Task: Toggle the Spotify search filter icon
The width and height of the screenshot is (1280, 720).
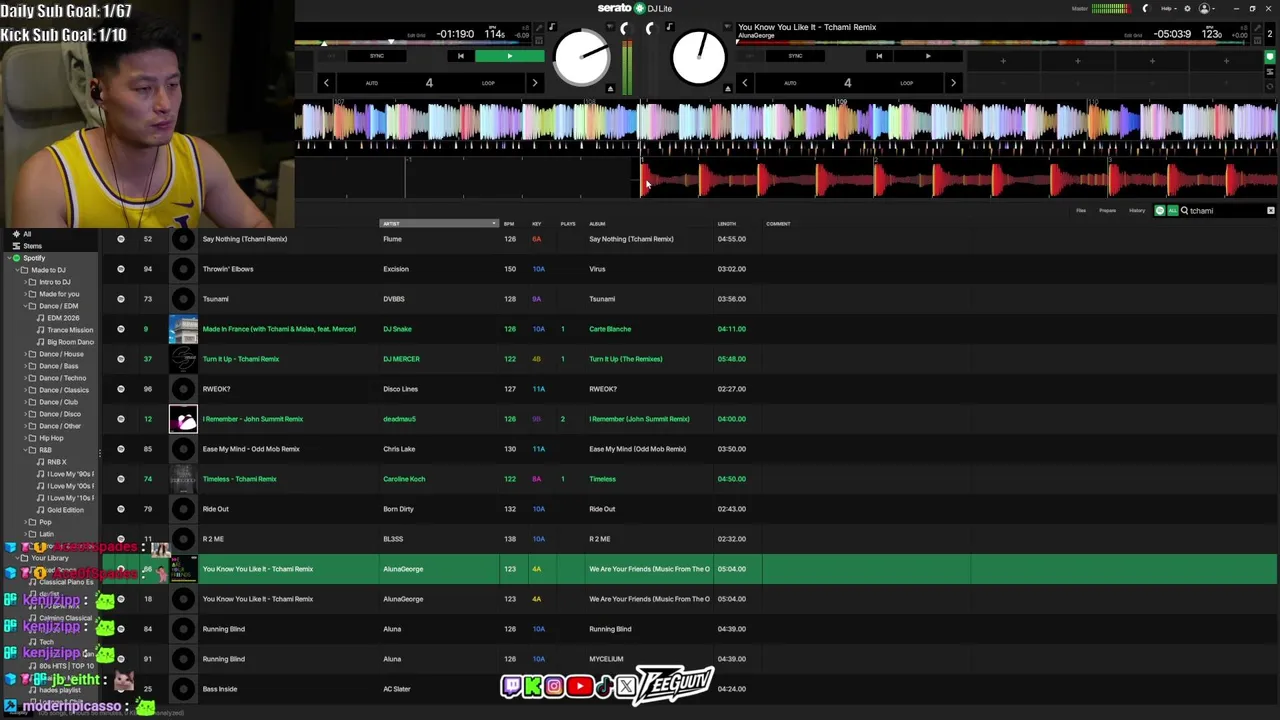Action: pyautogui.click(x=1160, y=211)
